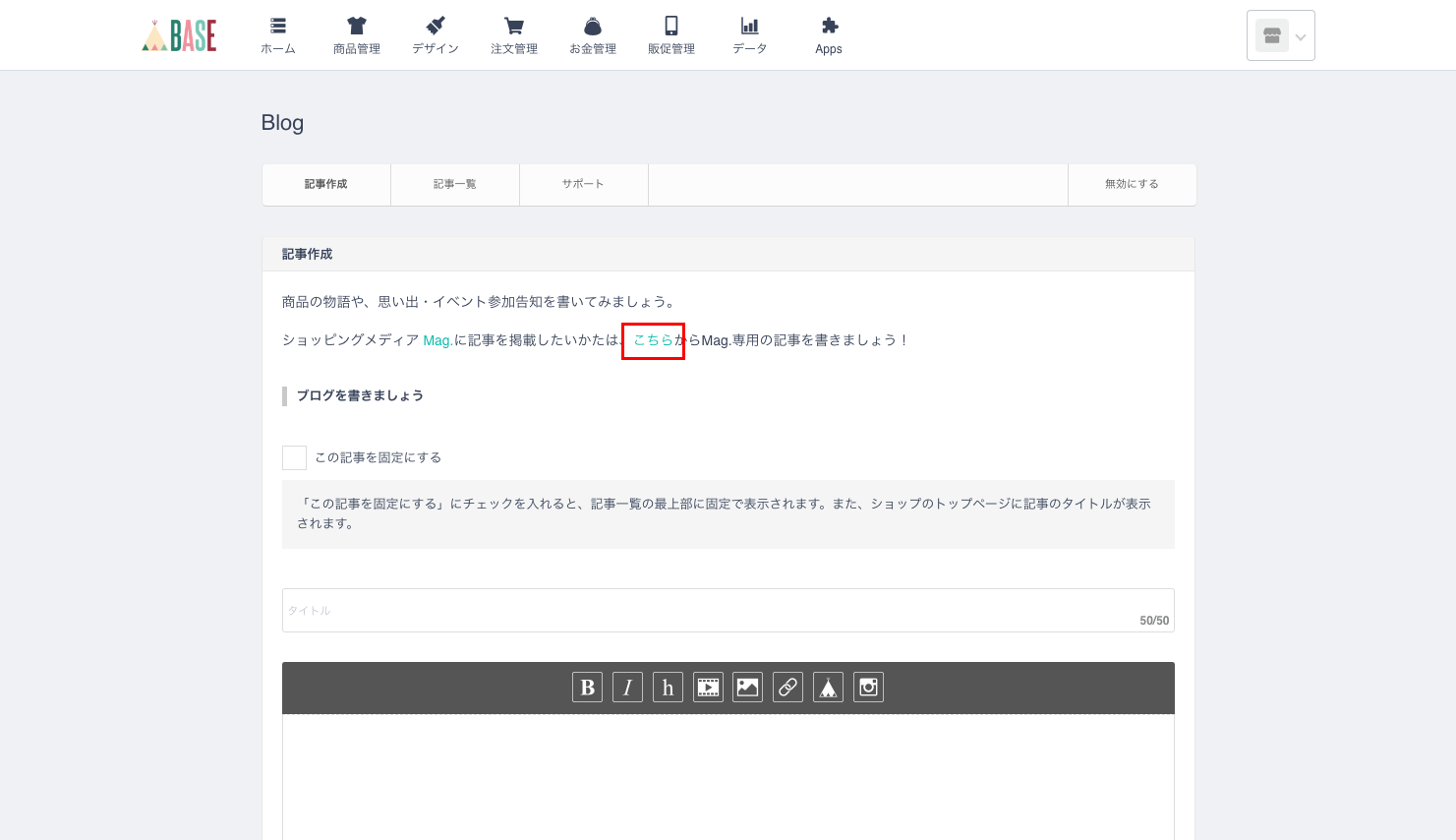The height and width of the screenshot is (840, 1456).
Task: Follow the こちら link
Action: tap(653, 340)
